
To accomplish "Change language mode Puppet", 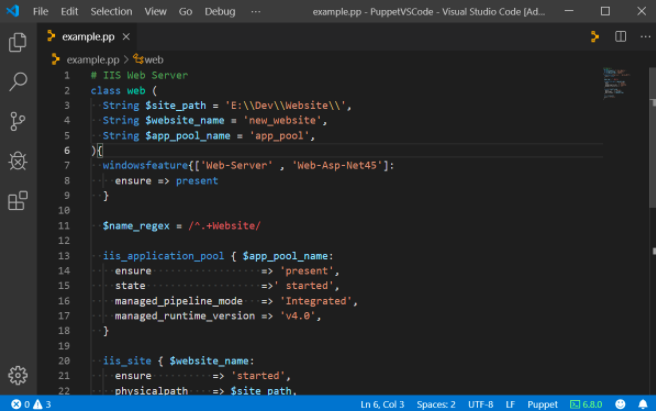I will pyautogui.click(x=542, y=404).
